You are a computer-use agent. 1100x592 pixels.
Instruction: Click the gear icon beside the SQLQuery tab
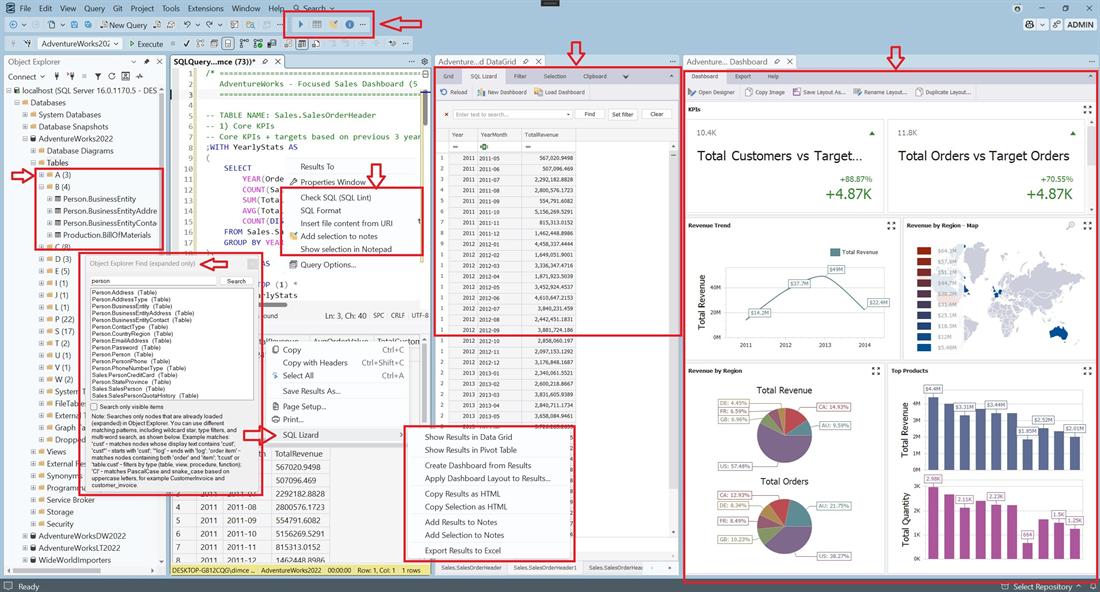(x=424, y=62)
